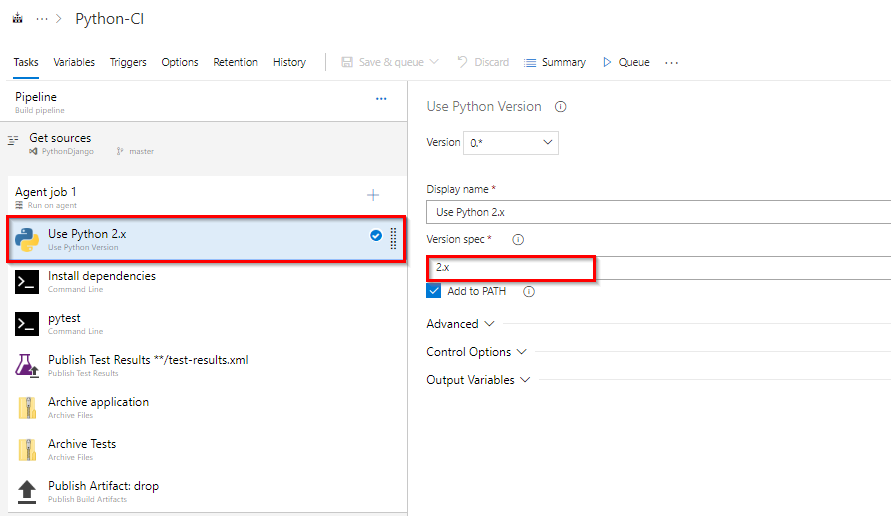Click the breadcrumb chevron separator
Viewport: 891px width, 516px height.
click(x=59, y=19)
